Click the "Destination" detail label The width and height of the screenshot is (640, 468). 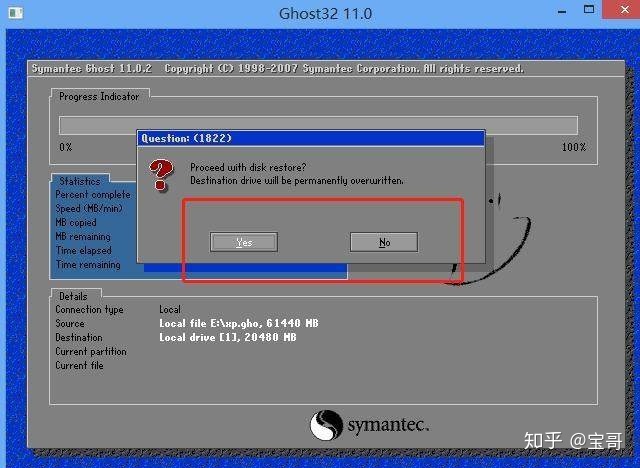tap(79, 337)
